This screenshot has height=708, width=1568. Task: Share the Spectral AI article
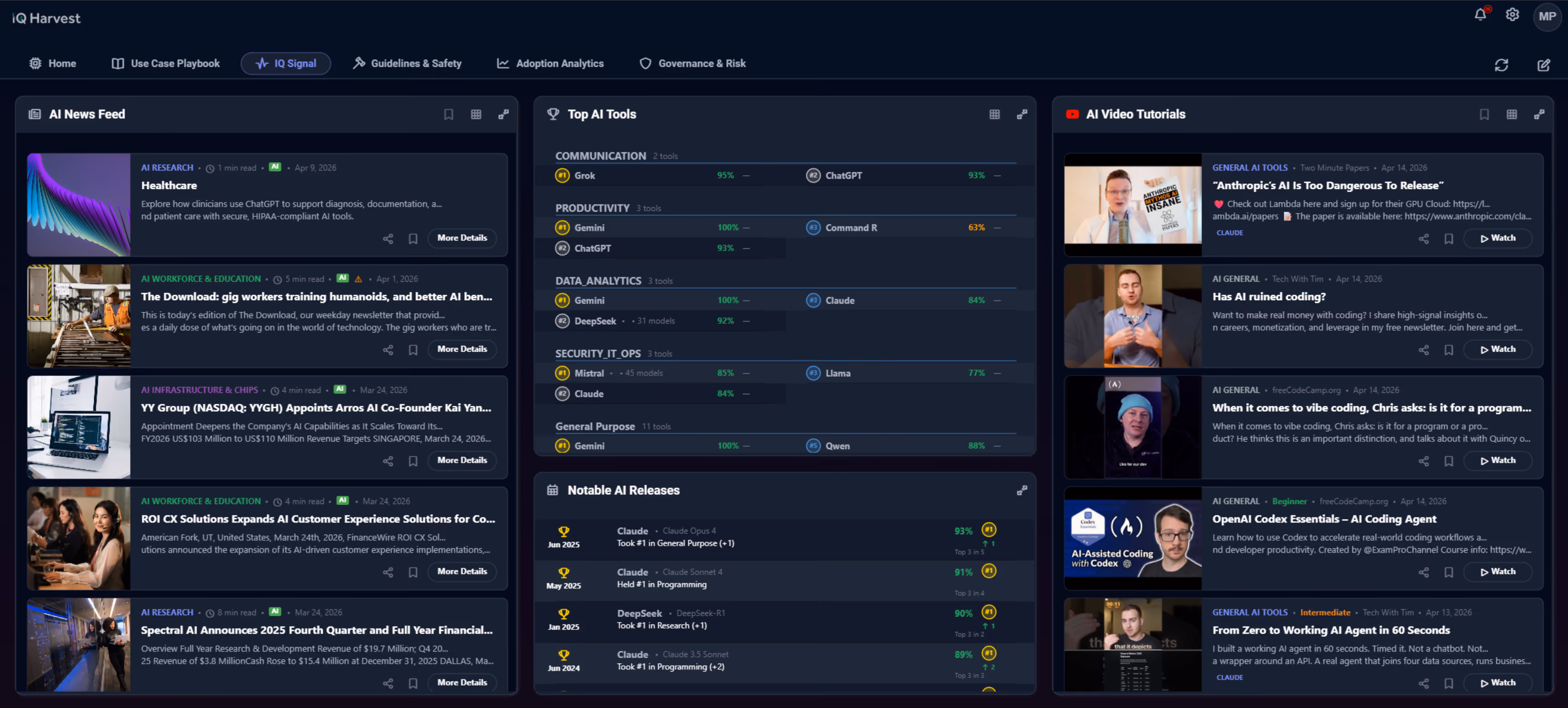(x=388, y=684)
